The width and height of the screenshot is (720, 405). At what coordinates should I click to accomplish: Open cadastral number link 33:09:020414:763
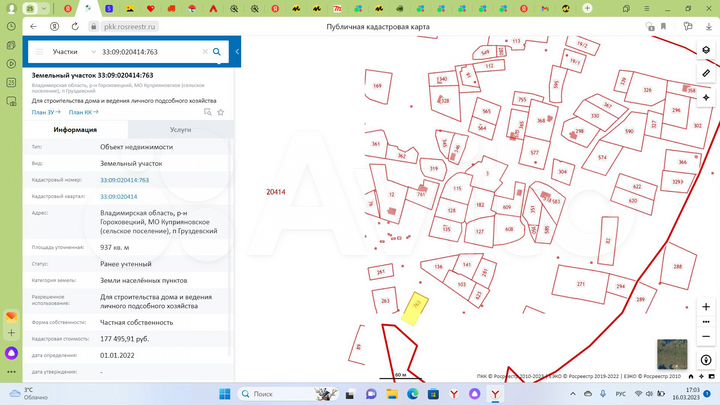click(124, 180)
